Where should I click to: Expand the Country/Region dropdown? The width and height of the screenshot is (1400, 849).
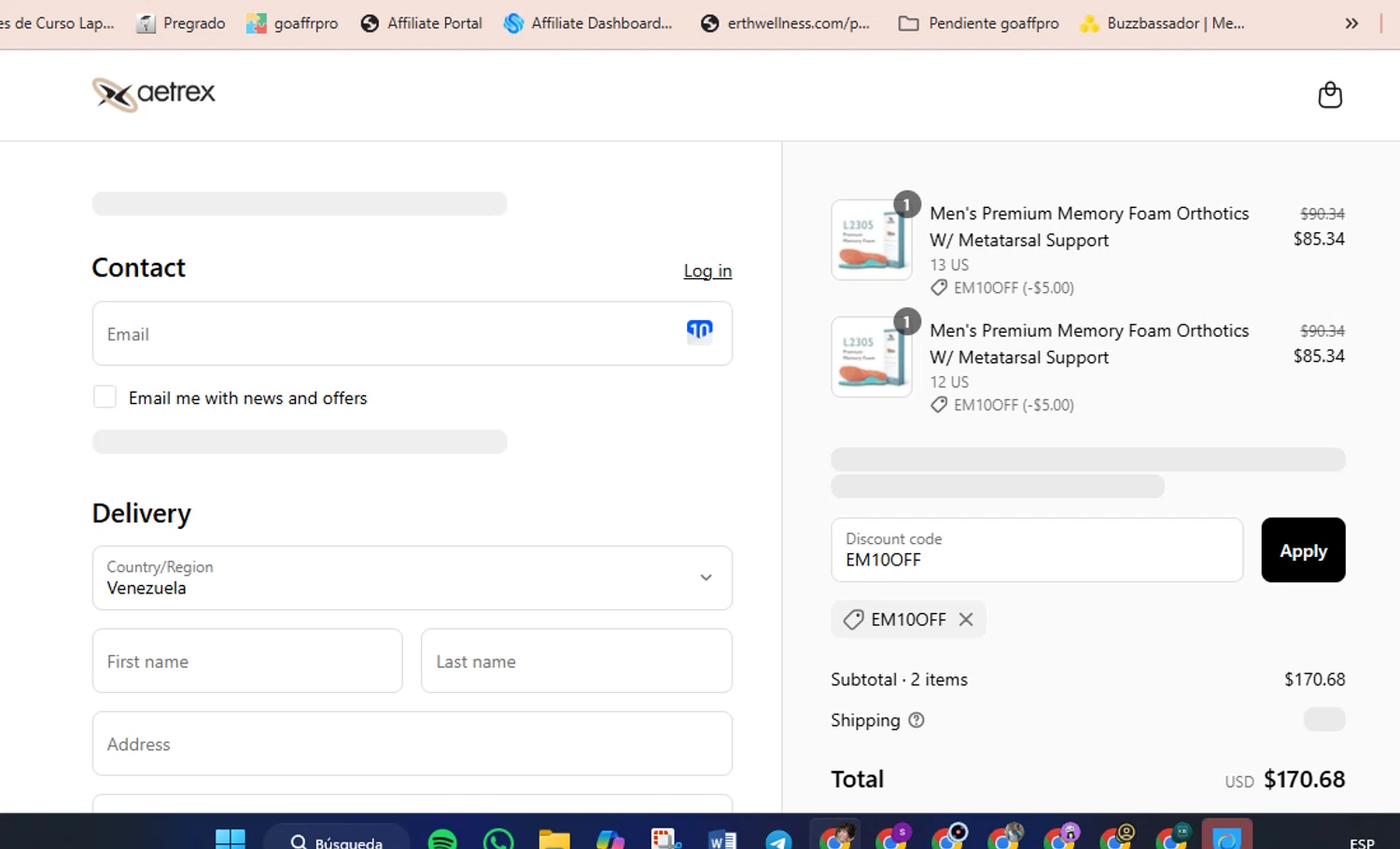[x=413, y=578]
